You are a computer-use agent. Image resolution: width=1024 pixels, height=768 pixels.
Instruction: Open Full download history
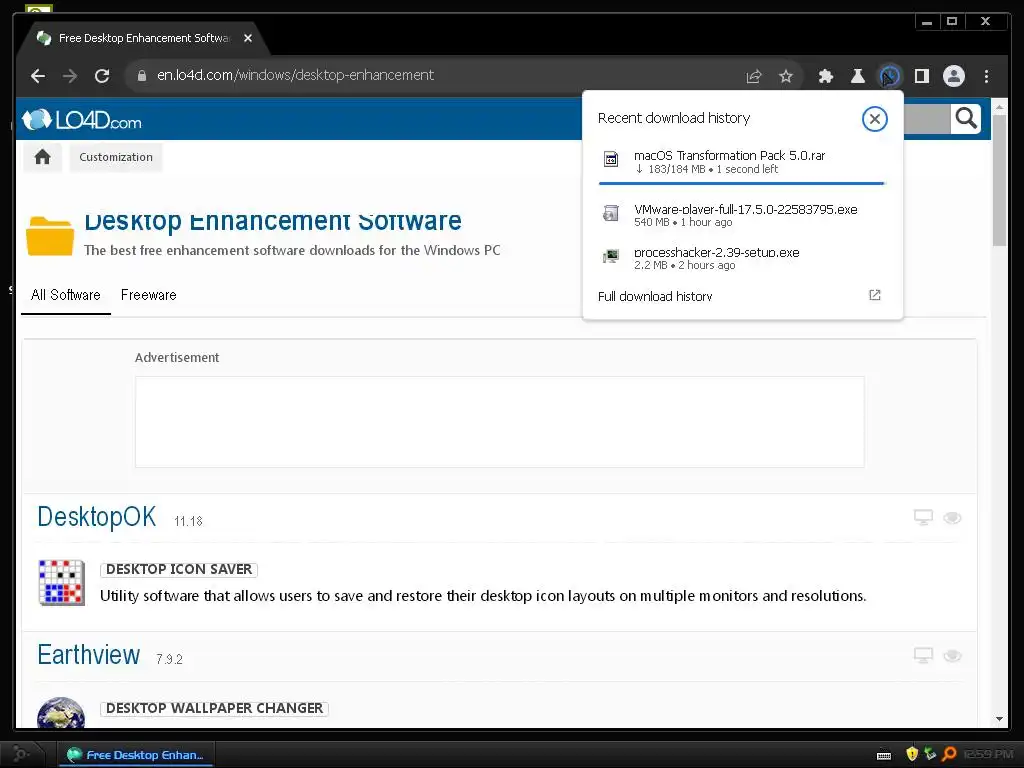click(x=741, y=296)
